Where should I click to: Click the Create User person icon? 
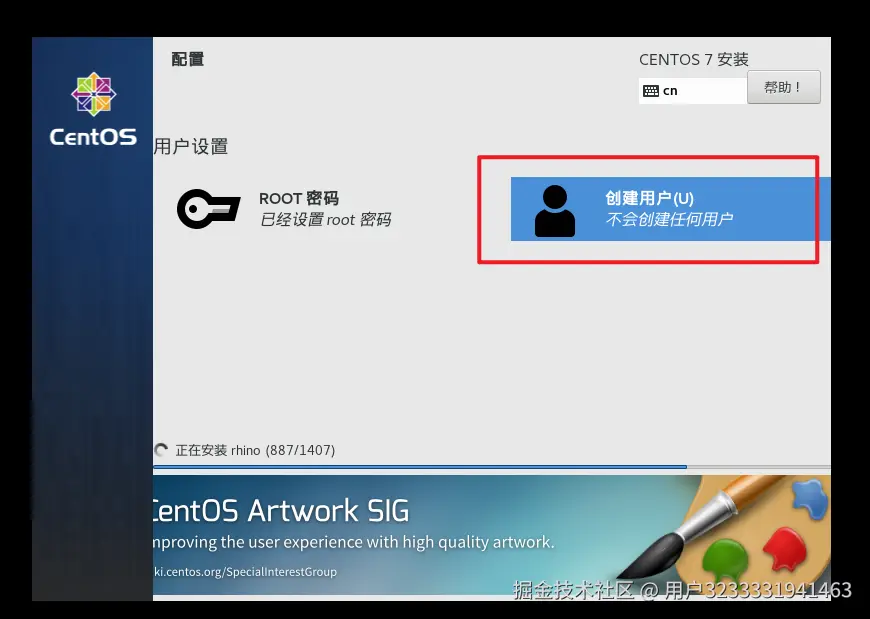pos(554,211)
